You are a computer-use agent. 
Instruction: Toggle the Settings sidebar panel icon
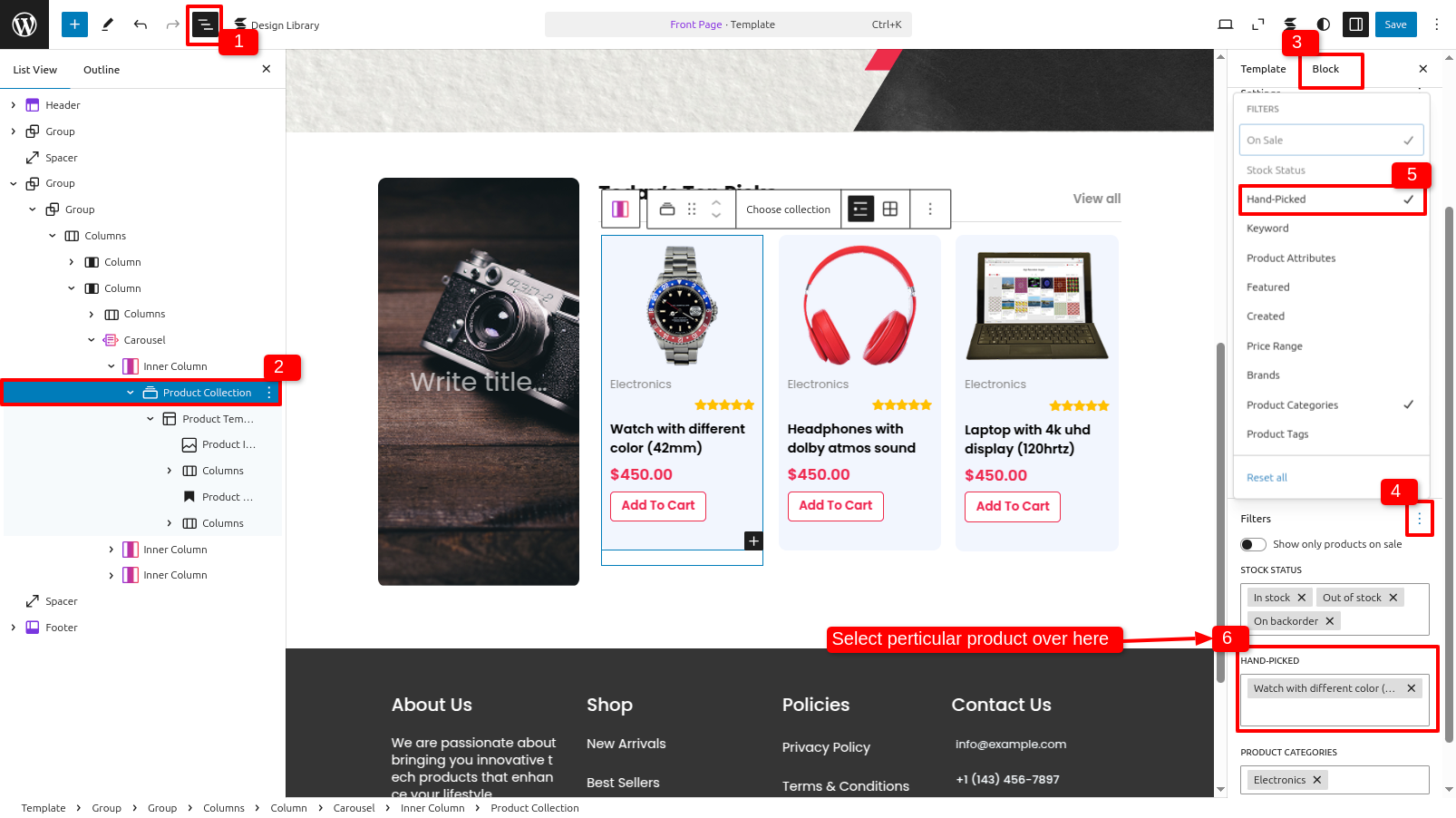[1356, 24]
